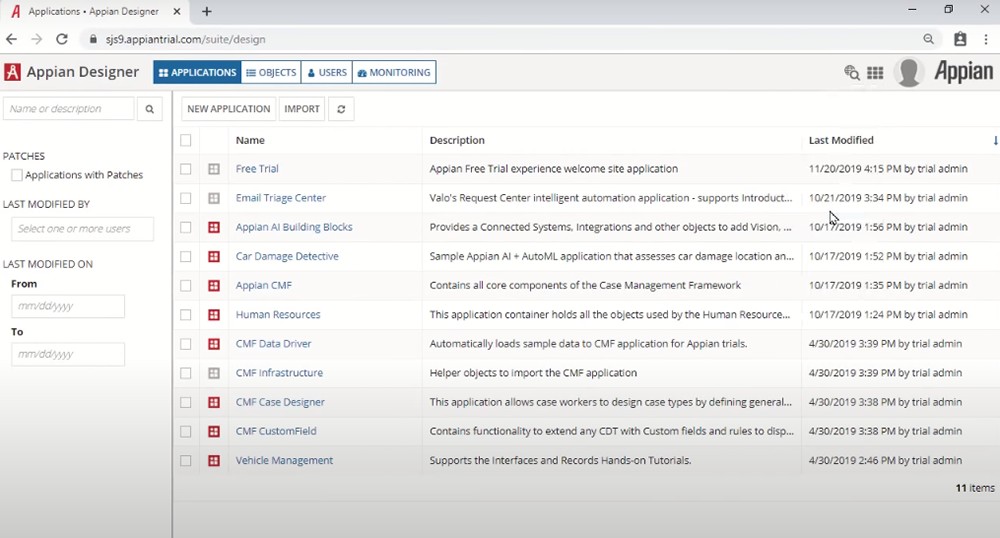Click the search magnifier button in sidebar
Screen dimensions: 1000x538
tap(149, 109)
